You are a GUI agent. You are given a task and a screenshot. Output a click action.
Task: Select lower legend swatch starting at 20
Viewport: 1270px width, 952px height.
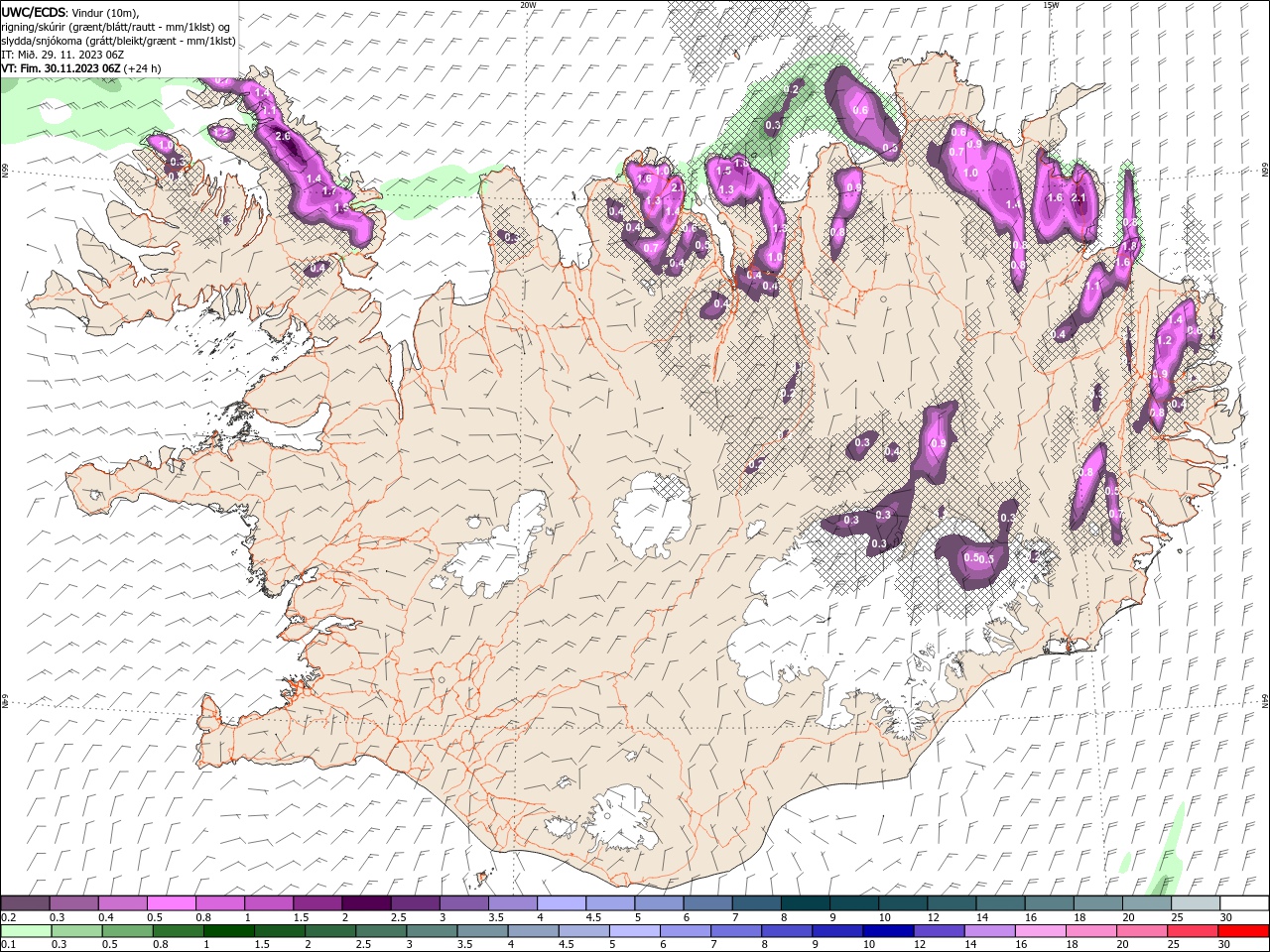(1141, 931)
